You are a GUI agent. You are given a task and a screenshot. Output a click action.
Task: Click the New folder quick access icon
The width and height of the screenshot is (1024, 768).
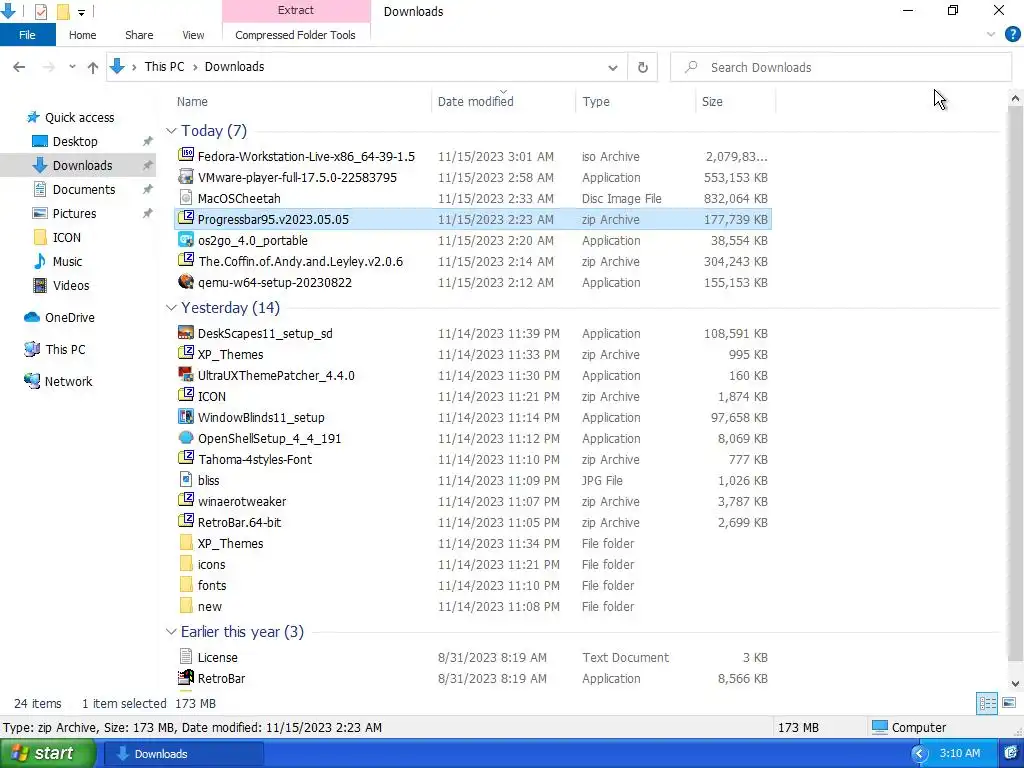[63, 11]
